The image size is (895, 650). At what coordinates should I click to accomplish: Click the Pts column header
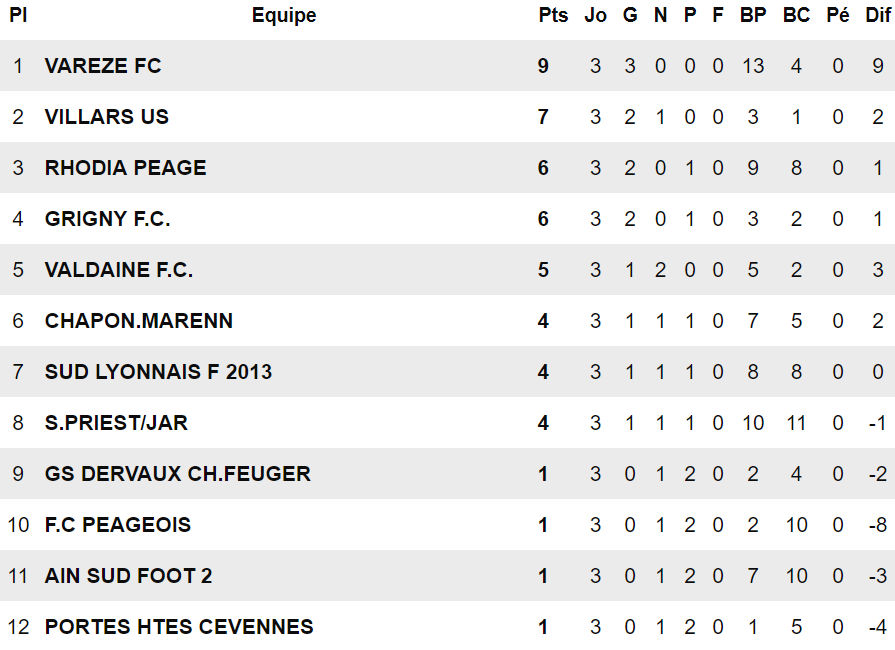pyautogui.click(x=553, y=15)
